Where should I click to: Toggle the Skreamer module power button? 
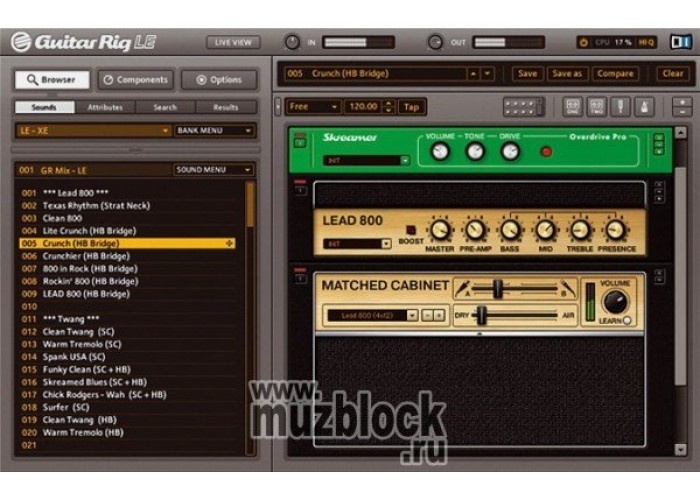(x=300, y=142)
